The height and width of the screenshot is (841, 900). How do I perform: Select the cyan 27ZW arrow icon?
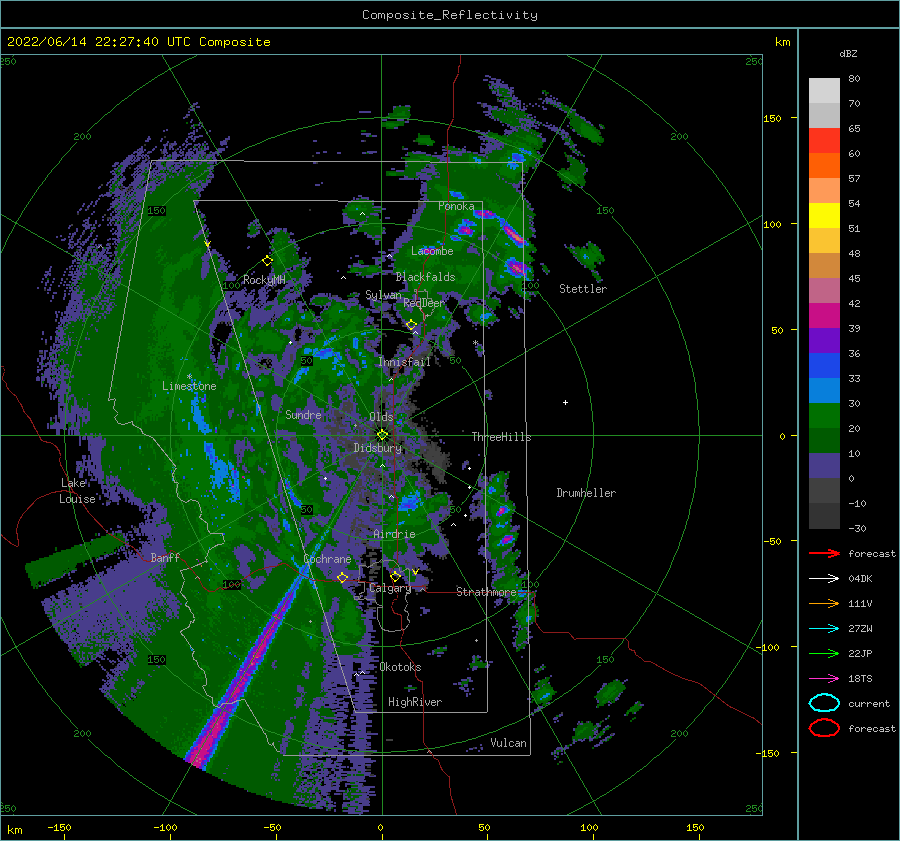(x=824, y=629)
